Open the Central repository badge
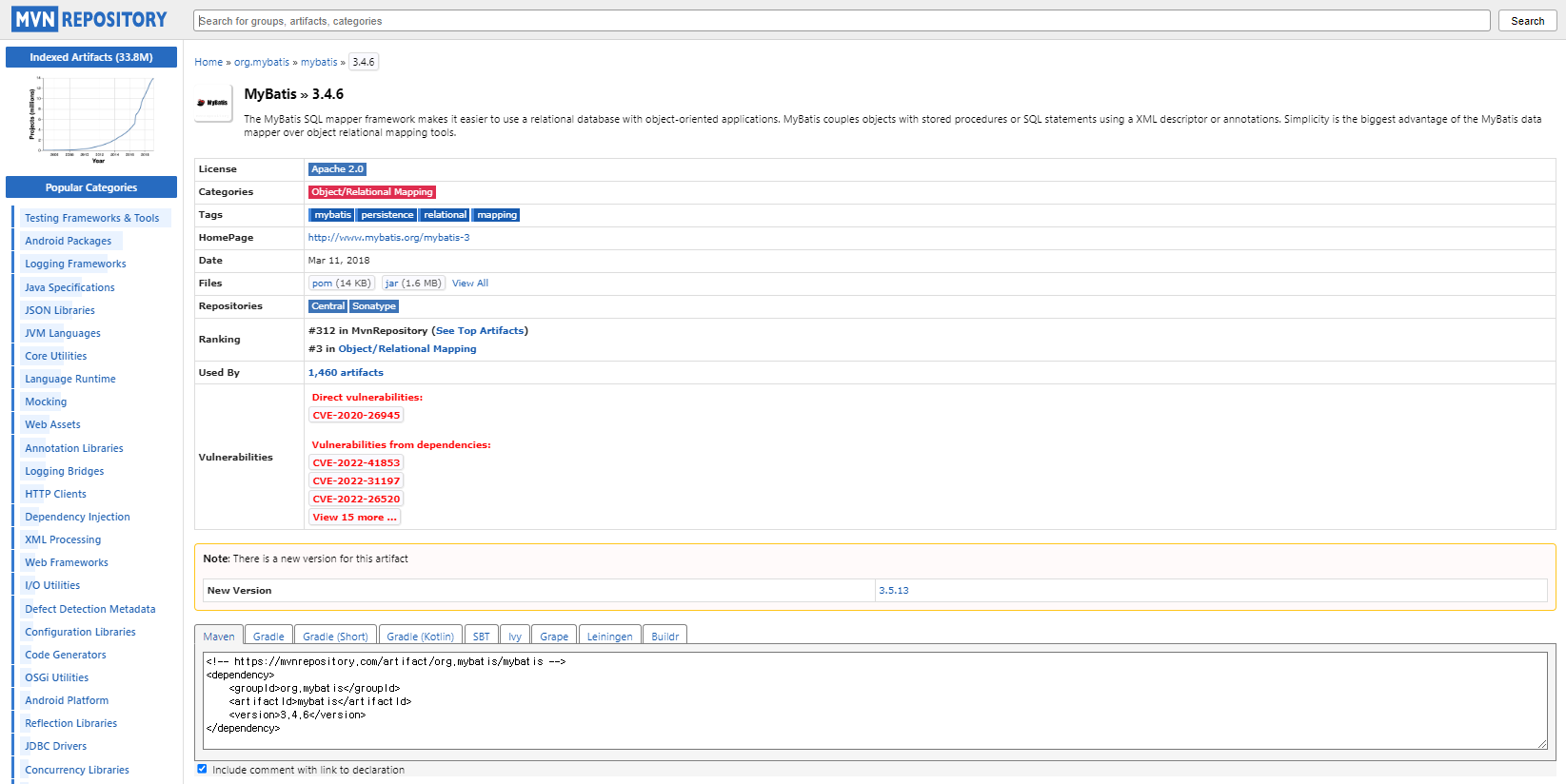Screen dimensions: 1566x784 (328, 306)
